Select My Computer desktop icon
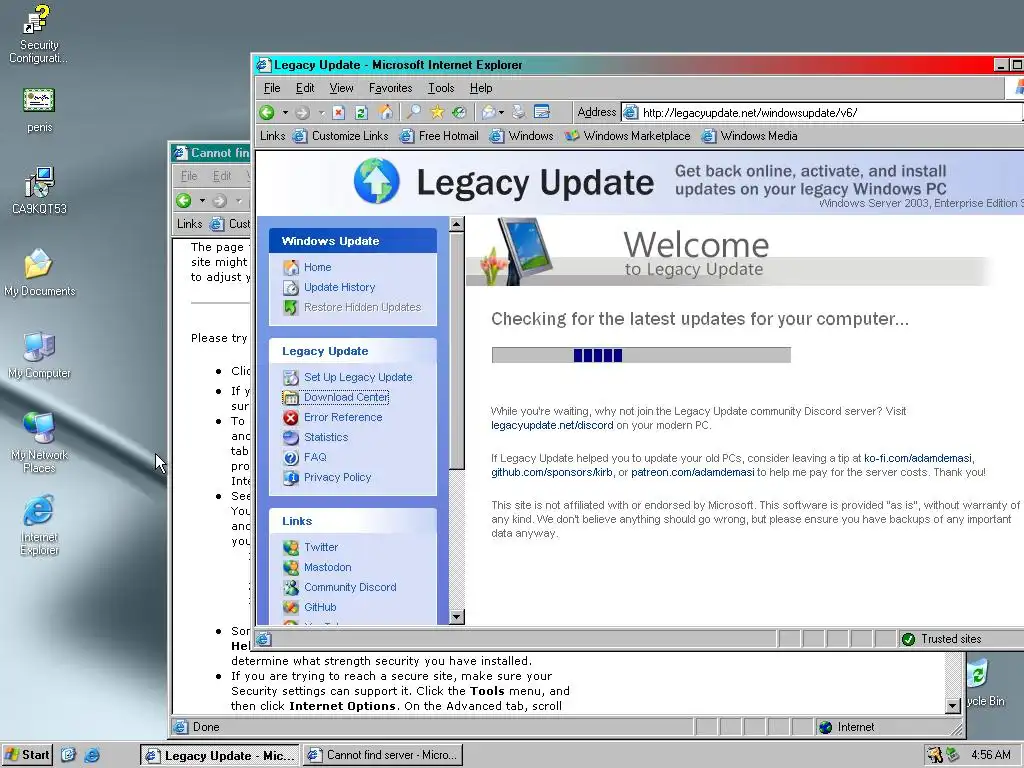 [x=39, y=355]
